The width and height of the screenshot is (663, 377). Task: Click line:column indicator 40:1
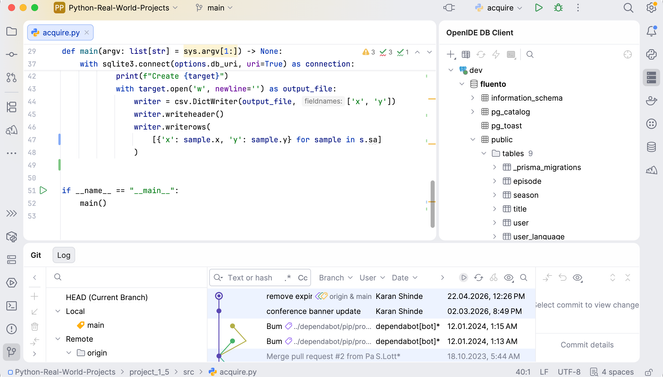(523, 372)
